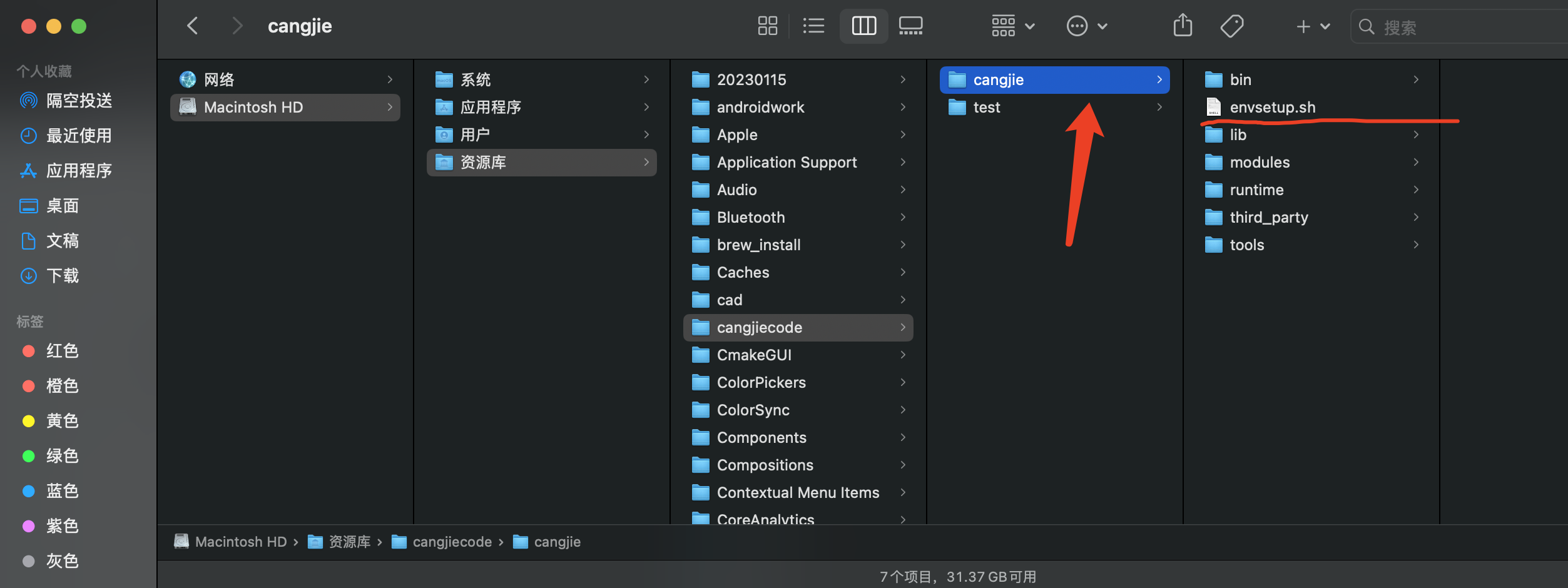Switch to gallery view
The height and width of the screenshot is (588, 1568).
point(910,26)
